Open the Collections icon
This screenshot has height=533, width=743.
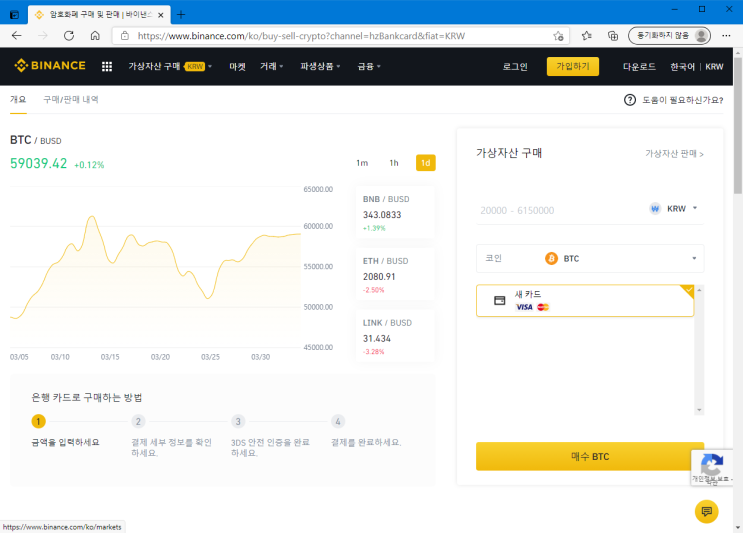613,36
